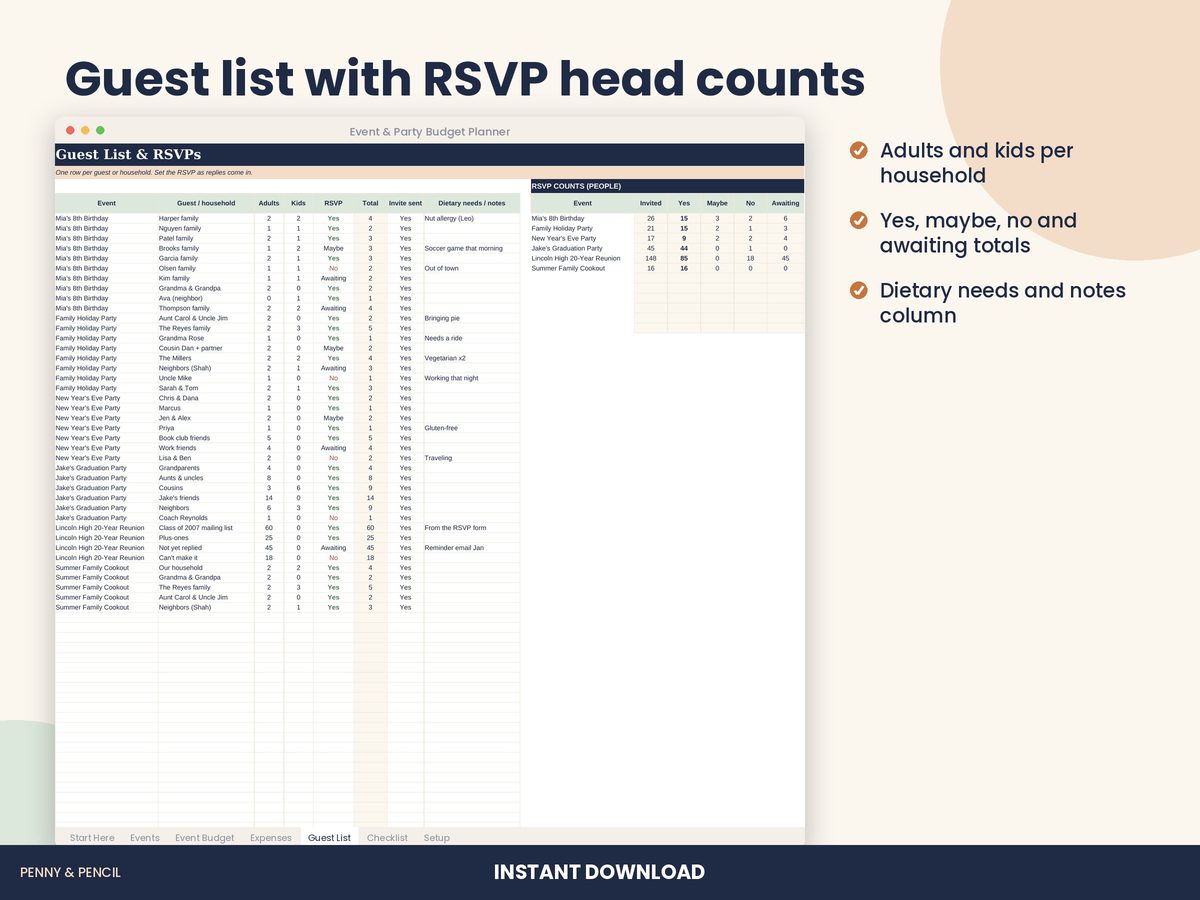Switch to the Setup sheet tab

click(437, 838)
